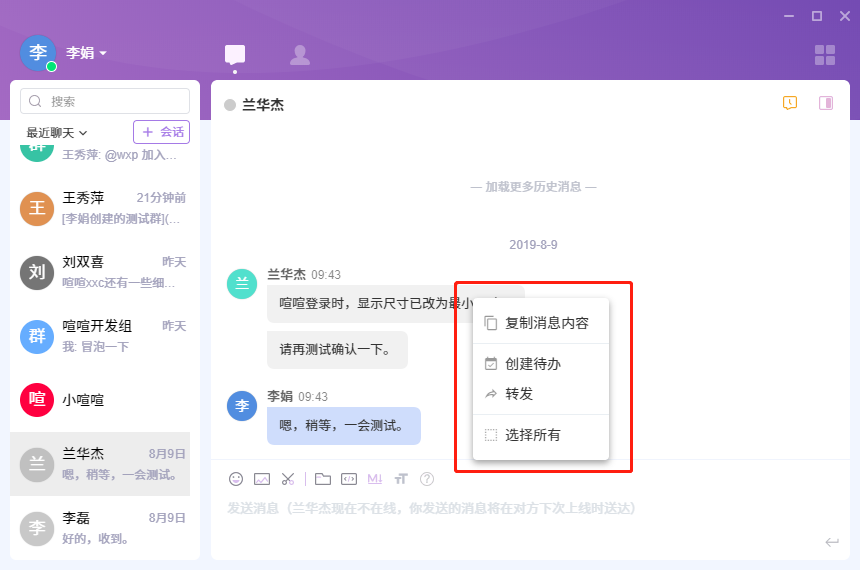Image resolution: width=860 pixels, height=570 pixels.
Task: Open the apps grid icon
Action: tap(825, 55)
